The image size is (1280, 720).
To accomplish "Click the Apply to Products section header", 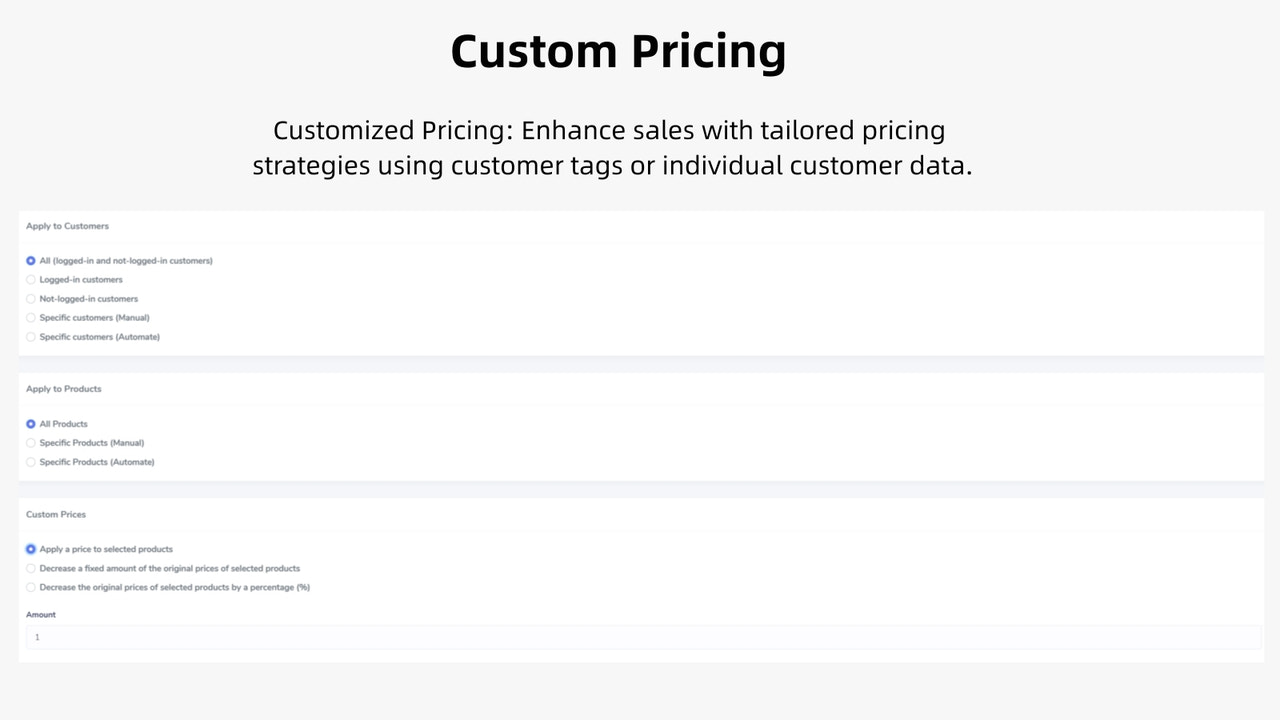I will (x=63, y=388).
